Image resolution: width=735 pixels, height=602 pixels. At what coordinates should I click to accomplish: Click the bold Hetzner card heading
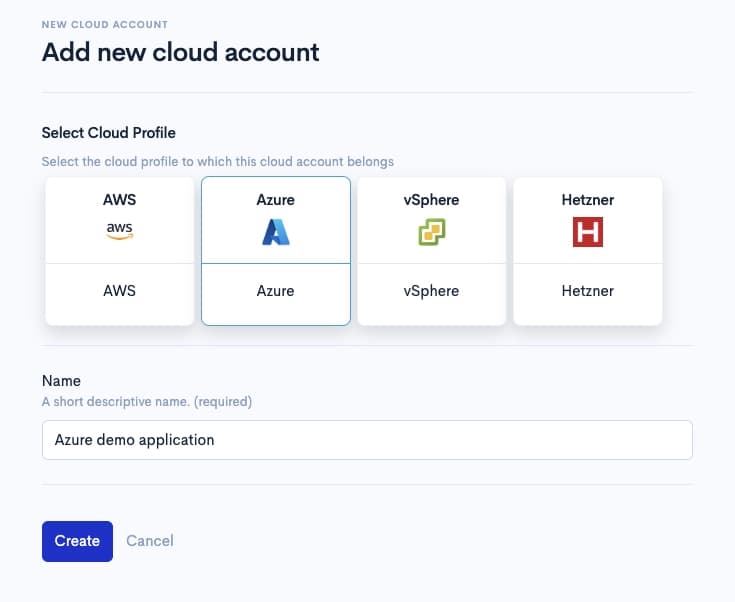coord(588,200)
